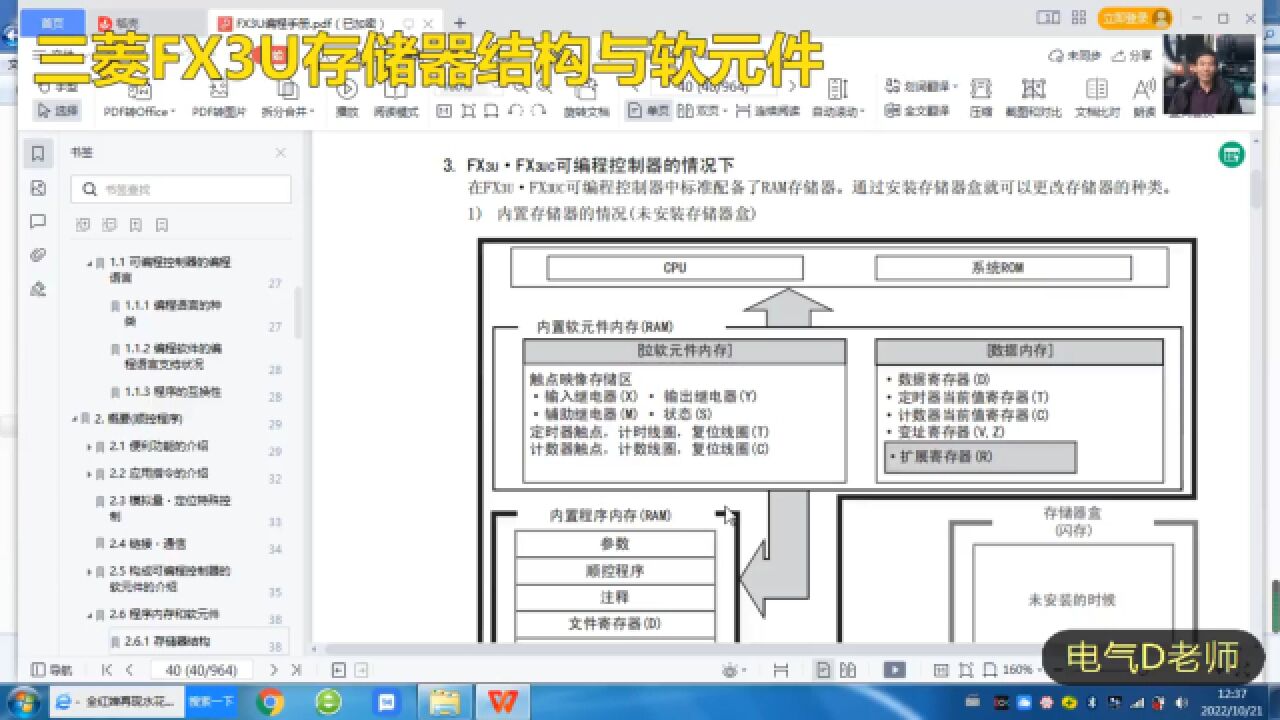
Task: Toggle 连续阅读 continuous reading
Action: pyautogui.click(x=768, y=111)
